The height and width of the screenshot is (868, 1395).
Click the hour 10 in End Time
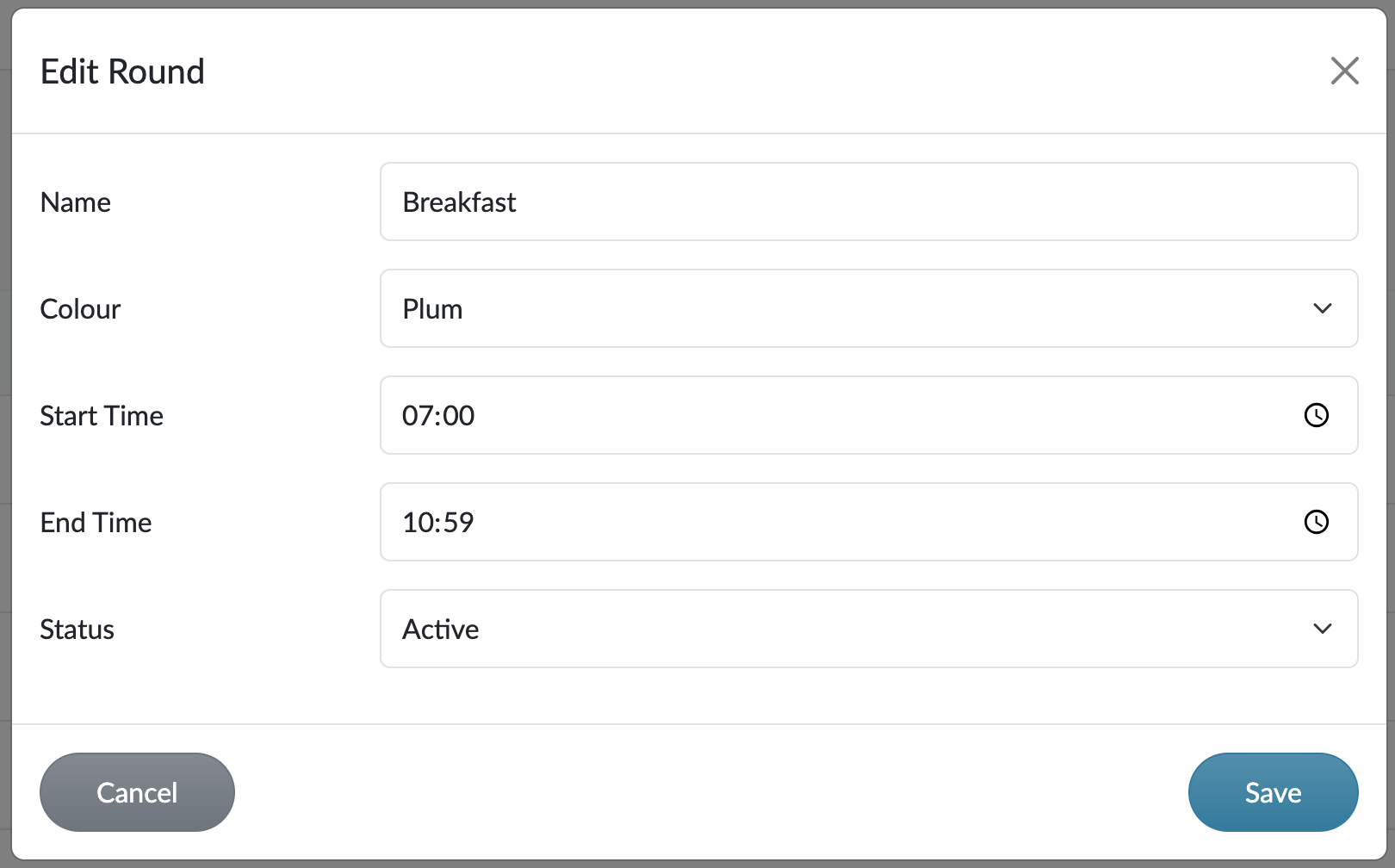[x=418, y=523]
